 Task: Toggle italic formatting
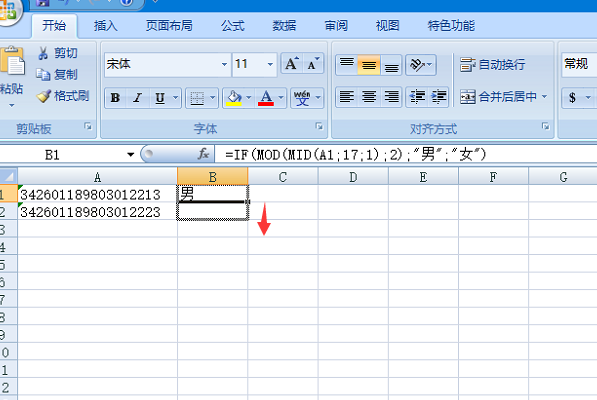point(137,98)
